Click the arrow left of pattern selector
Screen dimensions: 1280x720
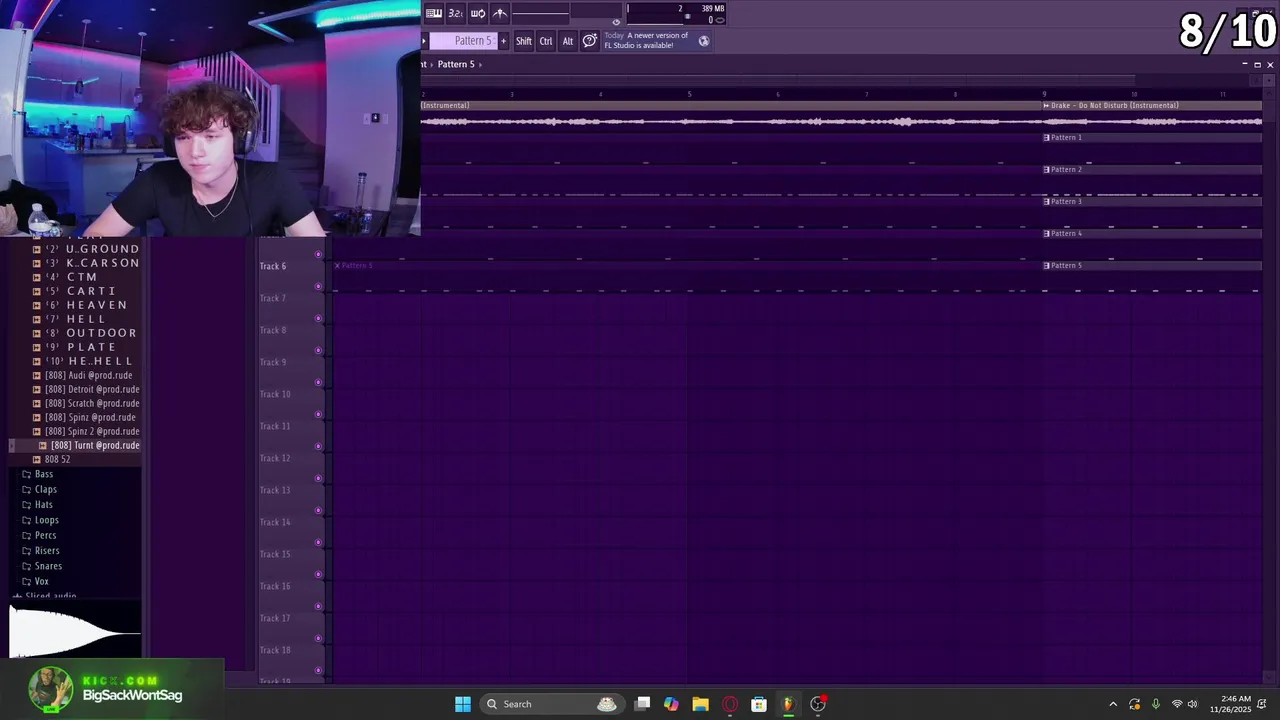tap(424, 41)
